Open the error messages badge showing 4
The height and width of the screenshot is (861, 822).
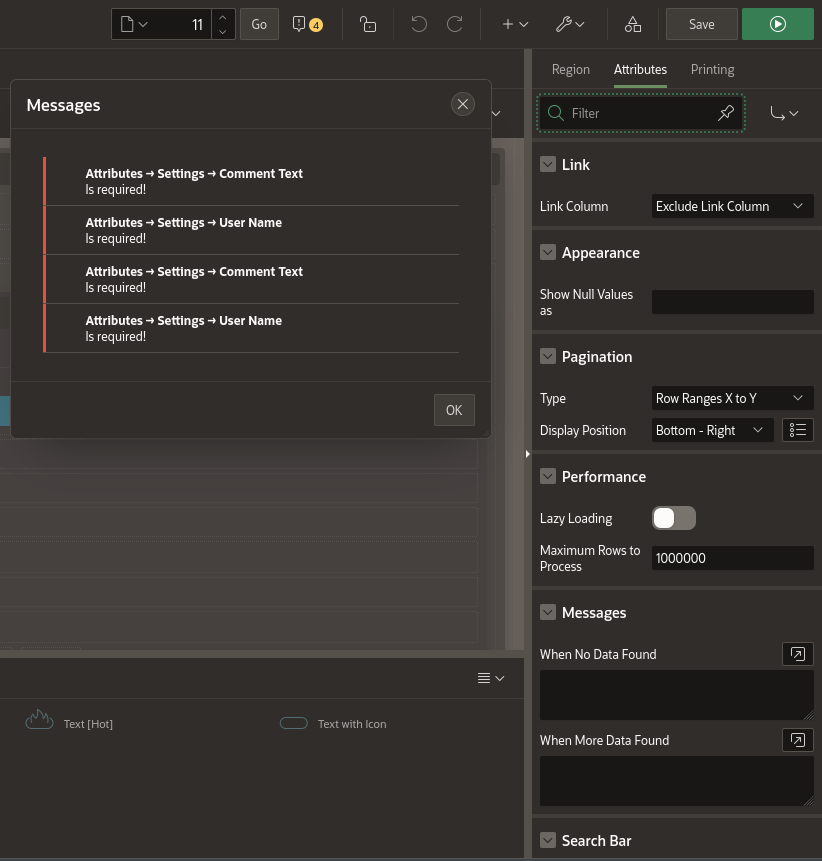point(307,24)
